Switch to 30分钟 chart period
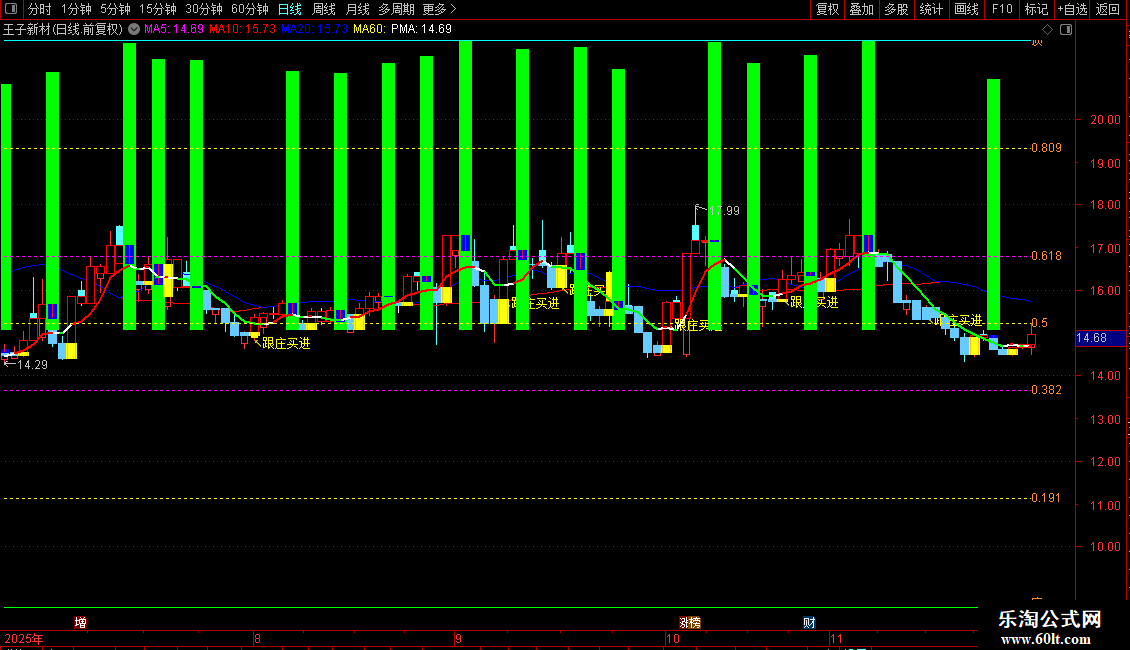 click(204, 9)
